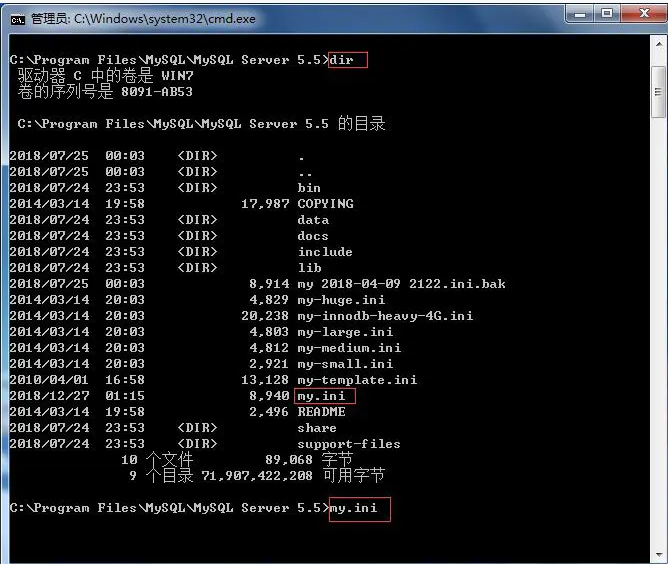Click 'my 2018-04-09 2122.ini.bak' file name

[x=401, y=284]
